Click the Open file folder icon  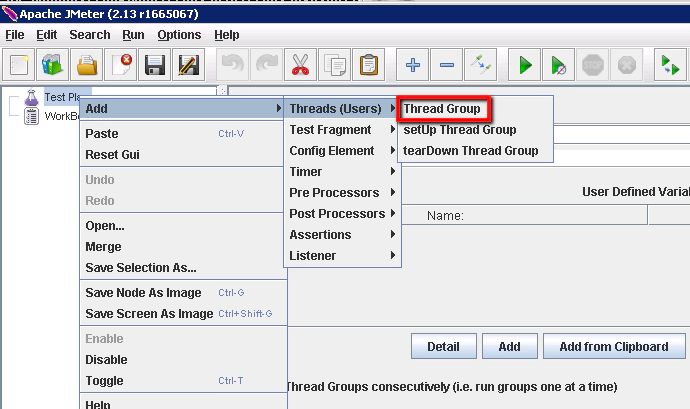[x=87, y=65]
